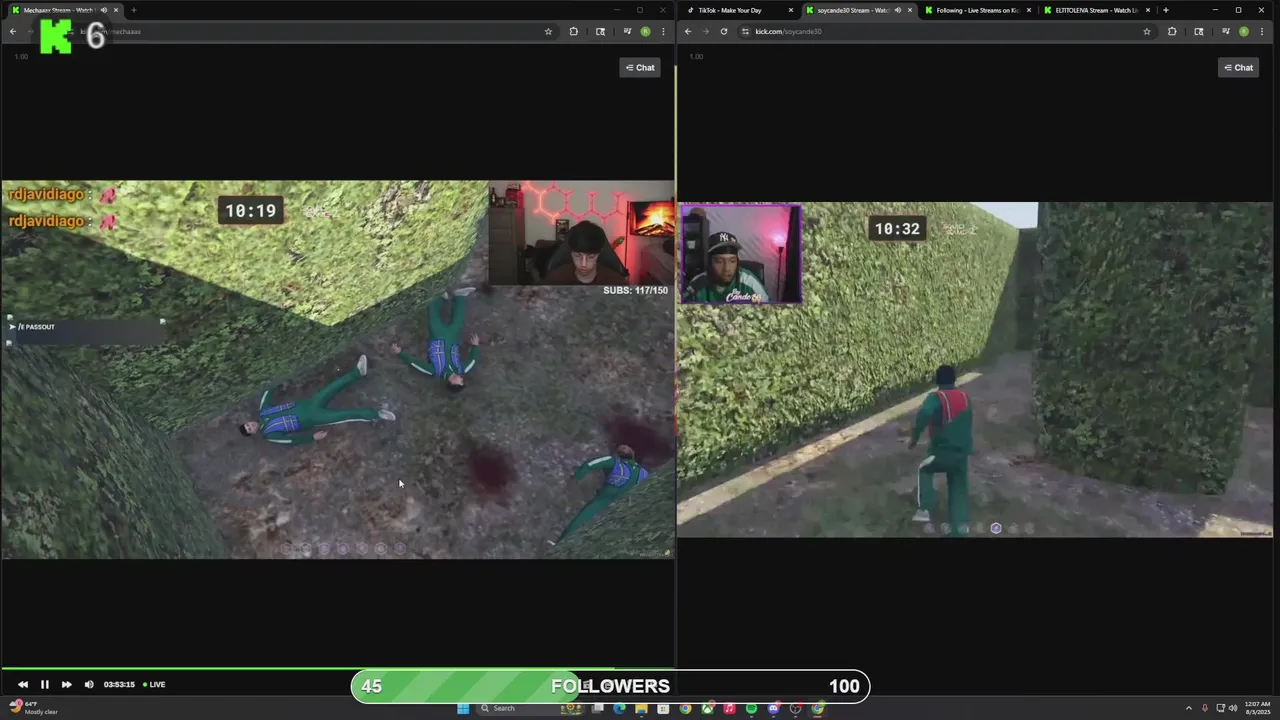
Task: Open the profile avatar in right window
Action: coord(1244,31)
